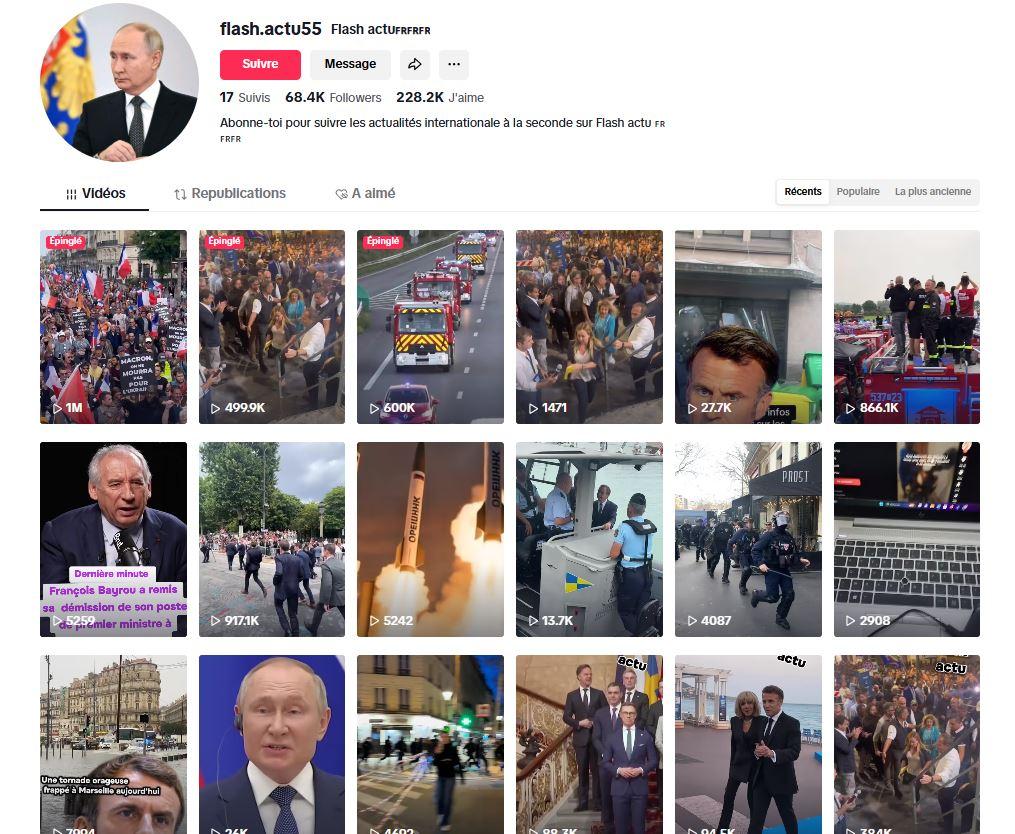Open the 68.4K Followers list
Screen dimensions: 1015x834
tap(333, 97)
